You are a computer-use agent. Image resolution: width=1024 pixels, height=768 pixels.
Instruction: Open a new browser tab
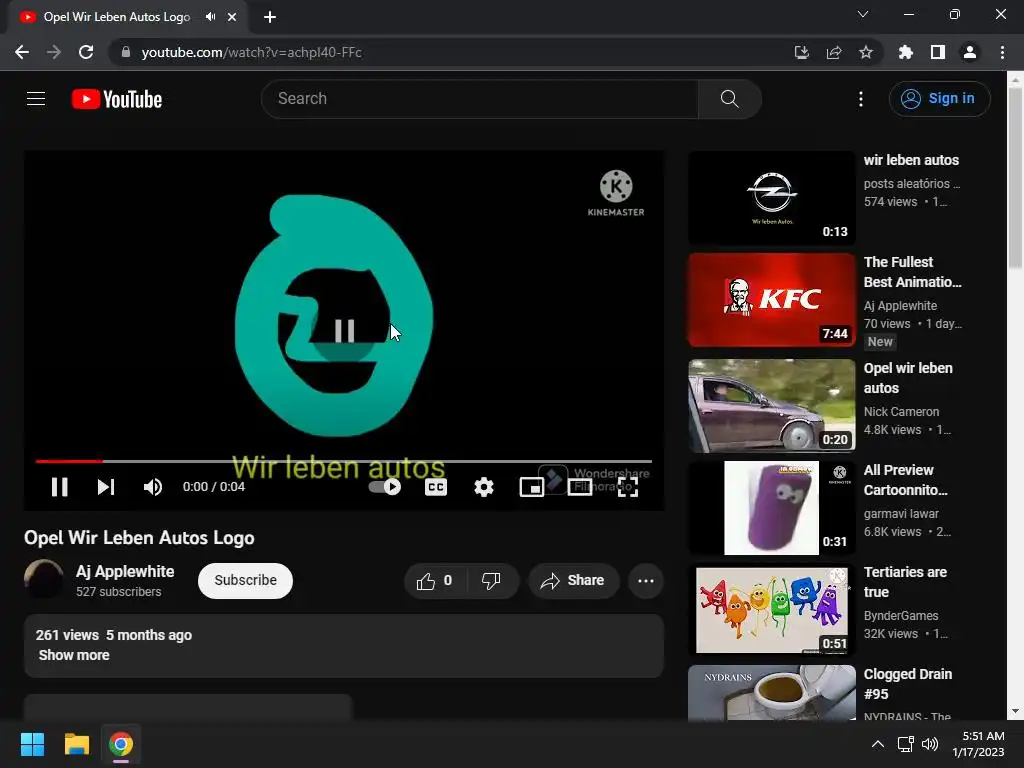click(x=270, y=17)
